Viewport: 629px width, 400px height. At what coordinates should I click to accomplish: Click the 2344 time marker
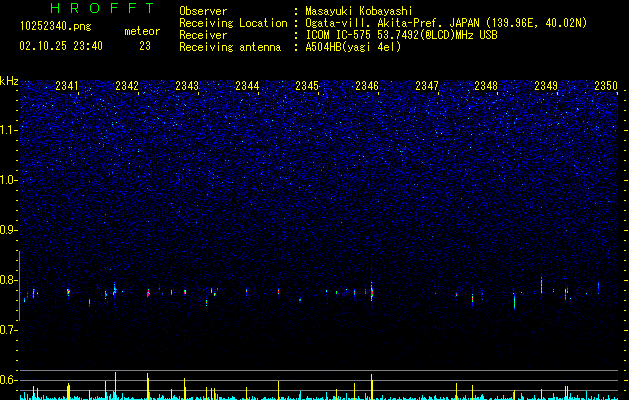pyautogui.click(x=247, y=86)
